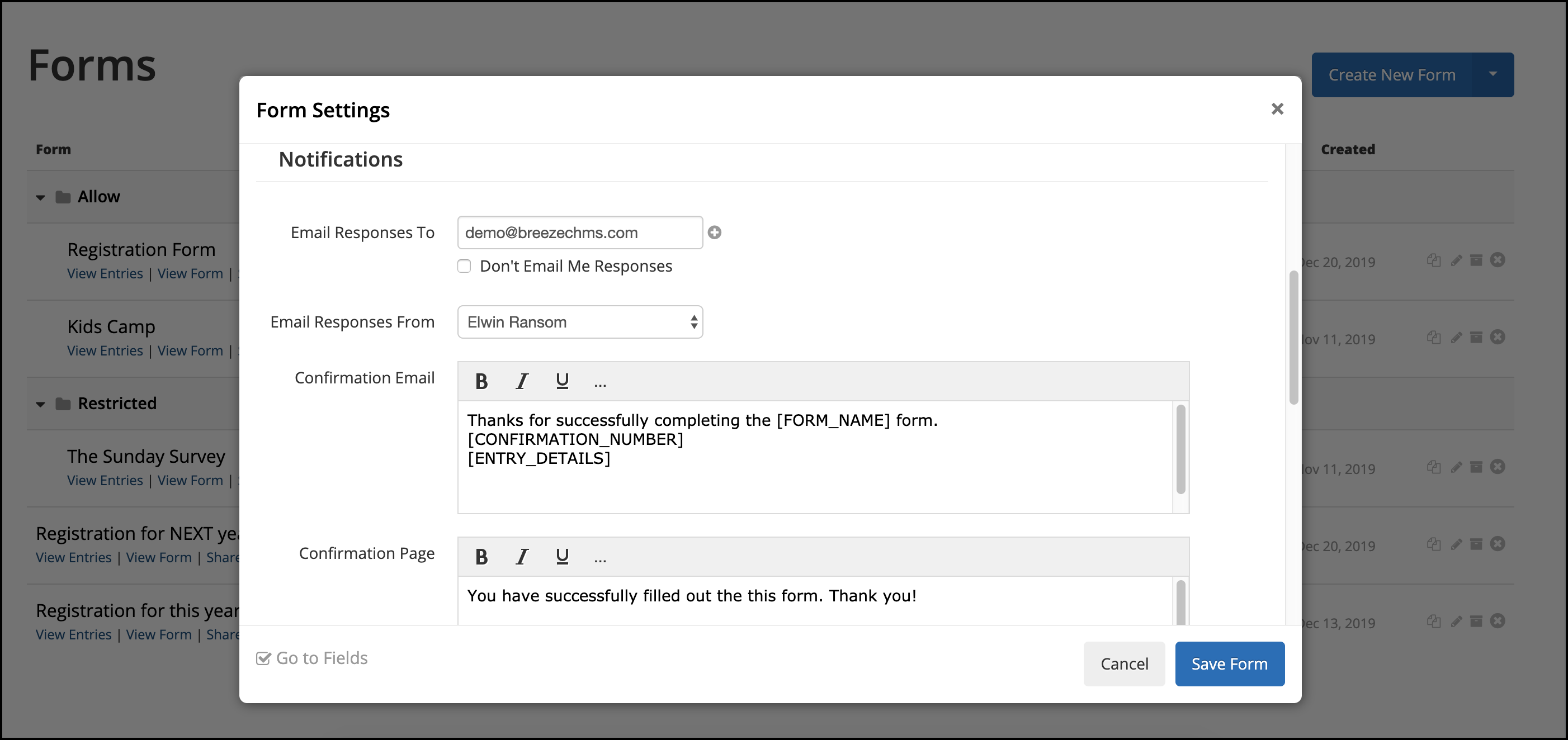Viewport: 1568px width, 740px height.
Task: Open View Entries for The Sunday Survey
Action: click(x=105, y=481)
